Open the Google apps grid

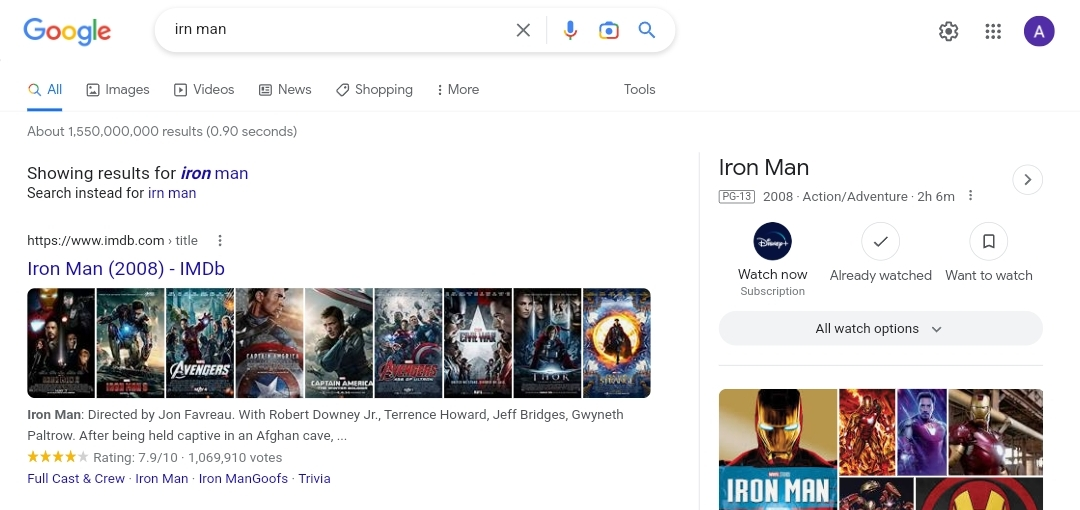click(x=993, y=31)
